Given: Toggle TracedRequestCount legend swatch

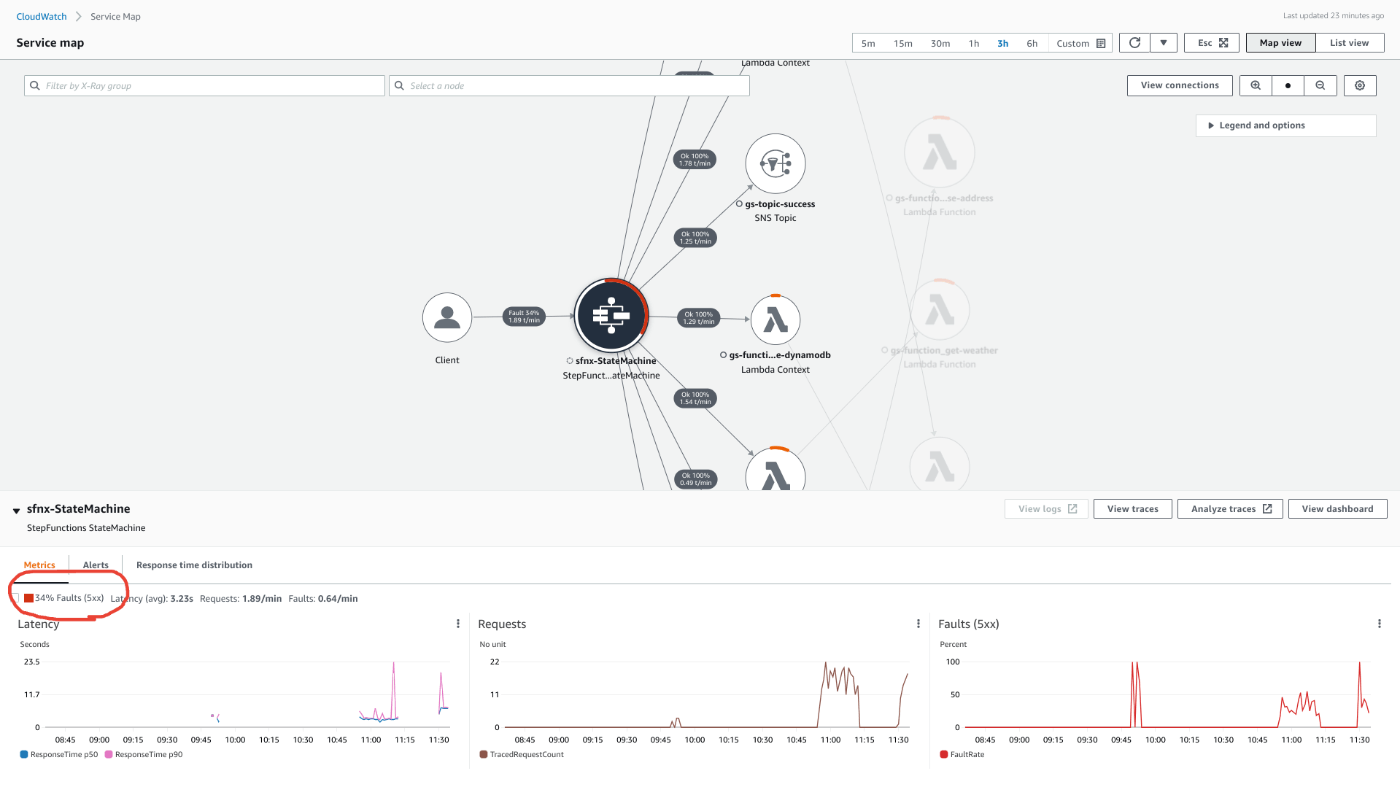Looking at the screenshot, I should (484, 754).
